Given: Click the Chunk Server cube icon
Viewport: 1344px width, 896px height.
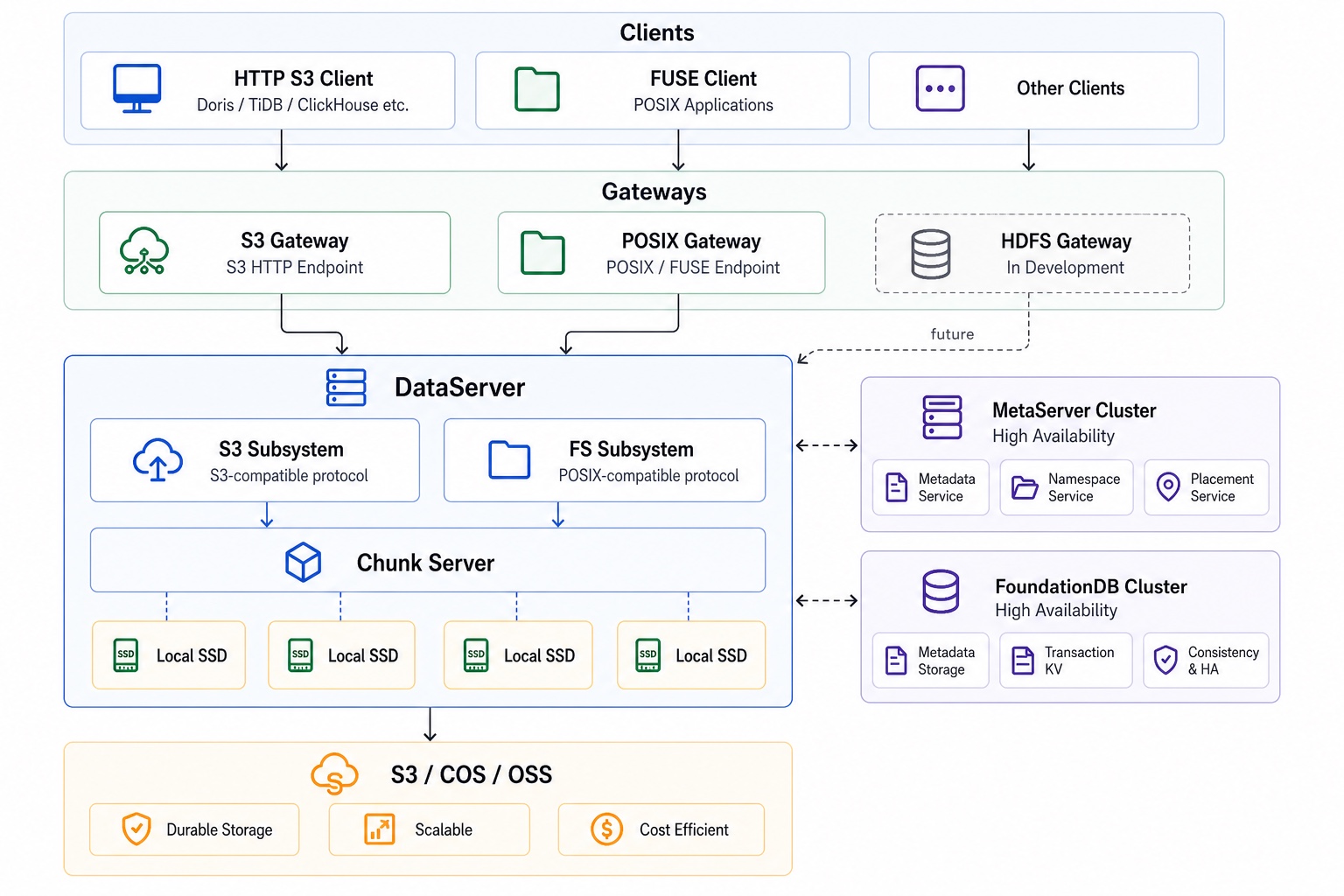Looking at the screenshot, I should (x=303, y=562).
